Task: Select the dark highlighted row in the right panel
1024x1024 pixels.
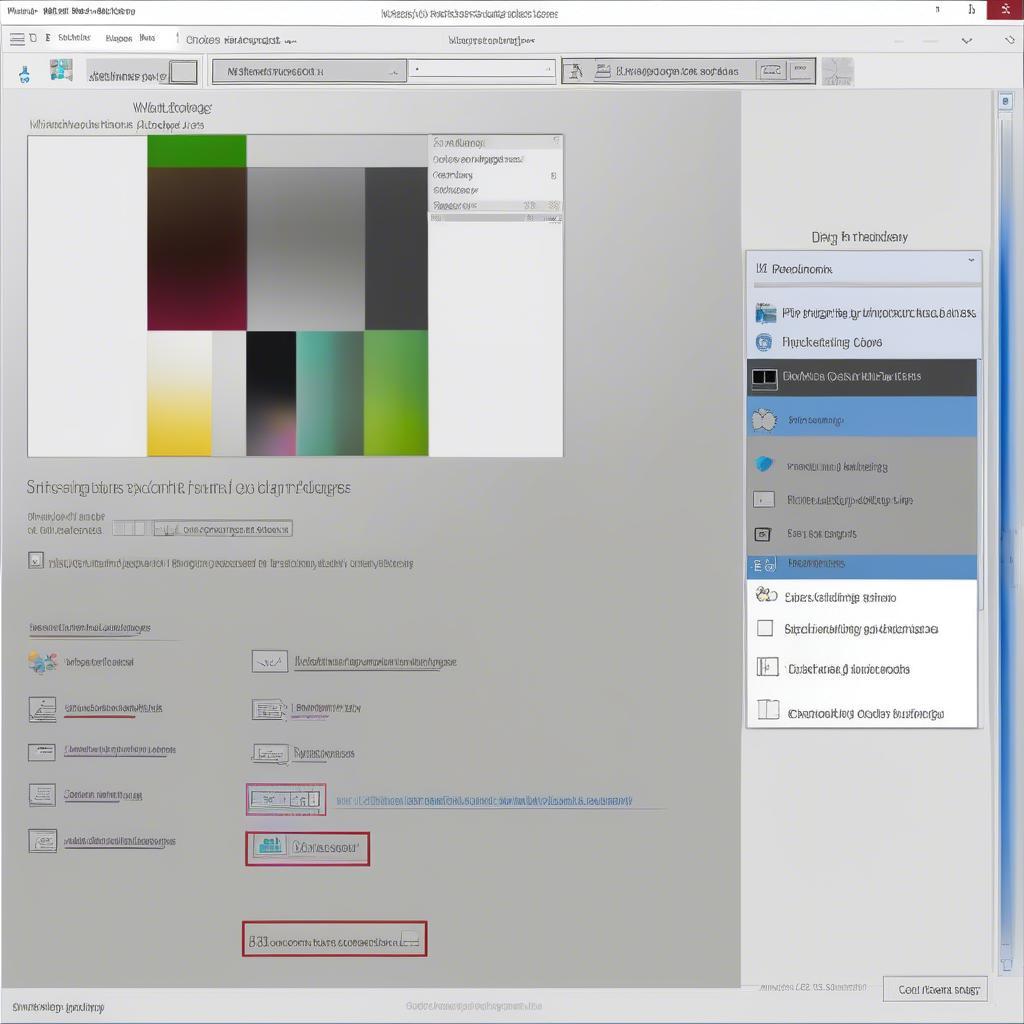Action: (862, 377)
